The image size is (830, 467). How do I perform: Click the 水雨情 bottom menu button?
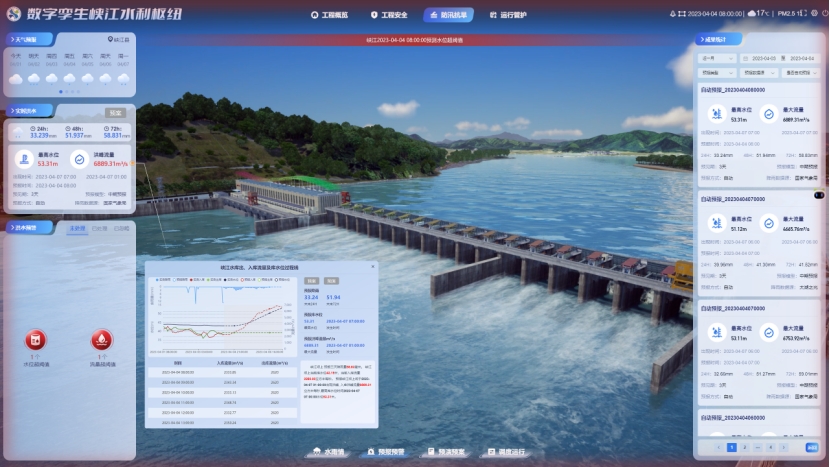click(329, 452)
